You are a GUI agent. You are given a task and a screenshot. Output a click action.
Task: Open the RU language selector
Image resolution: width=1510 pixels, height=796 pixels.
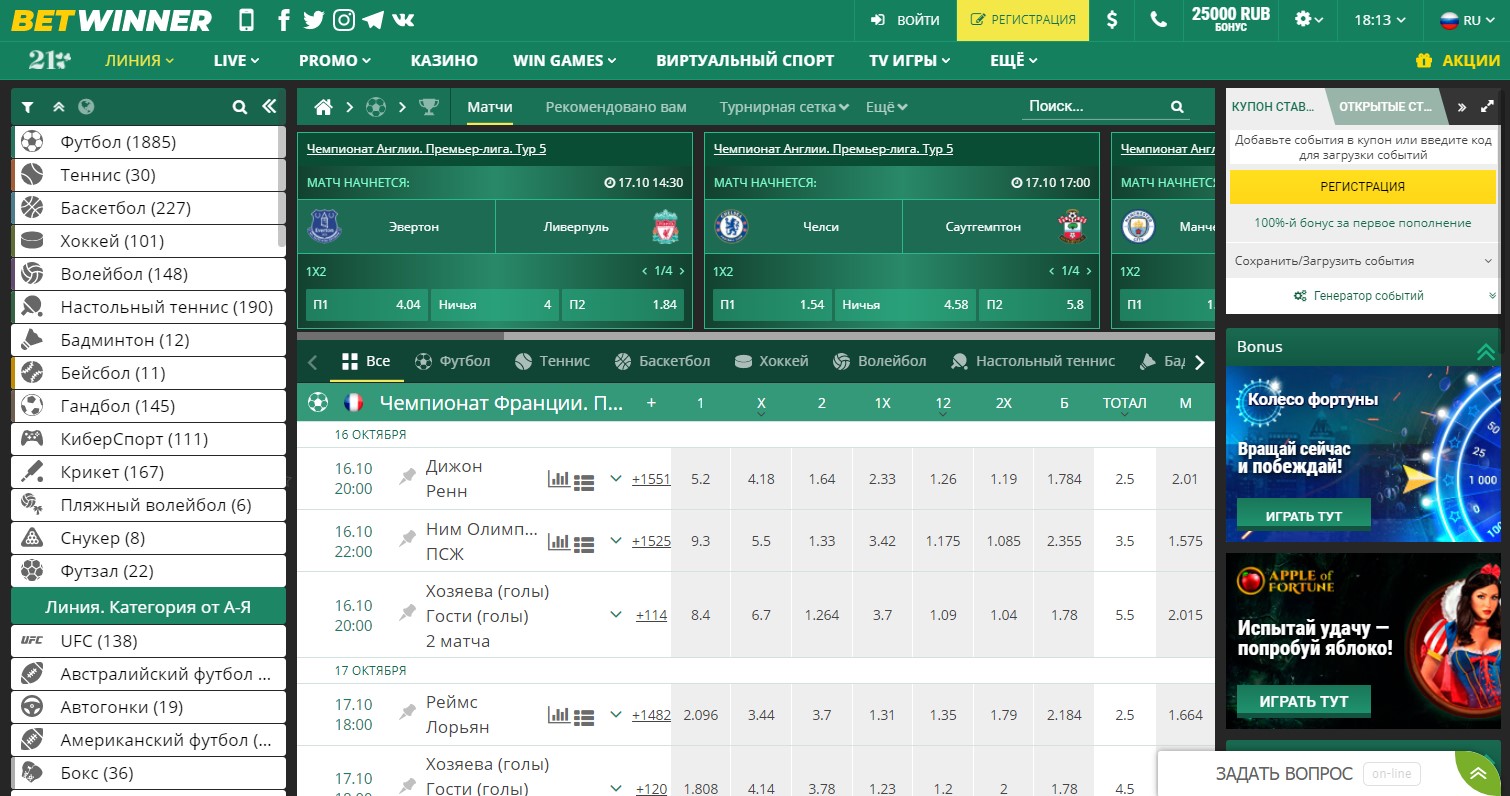(x=1466, y=20)
